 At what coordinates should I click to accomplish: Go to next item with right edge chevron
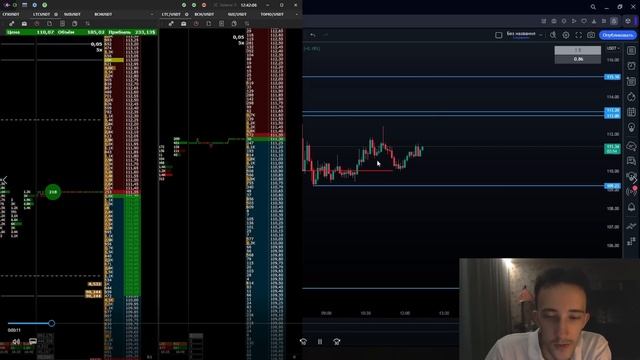(636, 180)
